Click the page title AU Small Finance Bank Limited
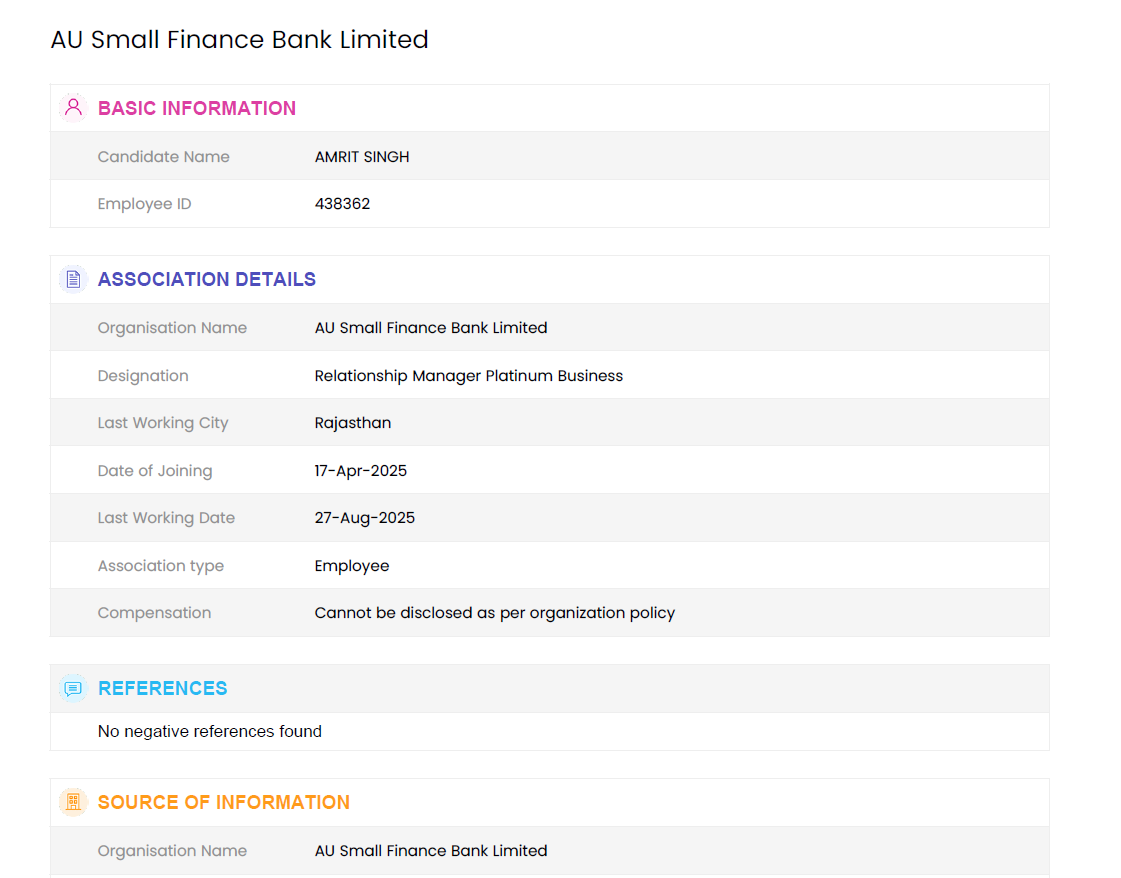1121x878 pixels. pos(240,40)
